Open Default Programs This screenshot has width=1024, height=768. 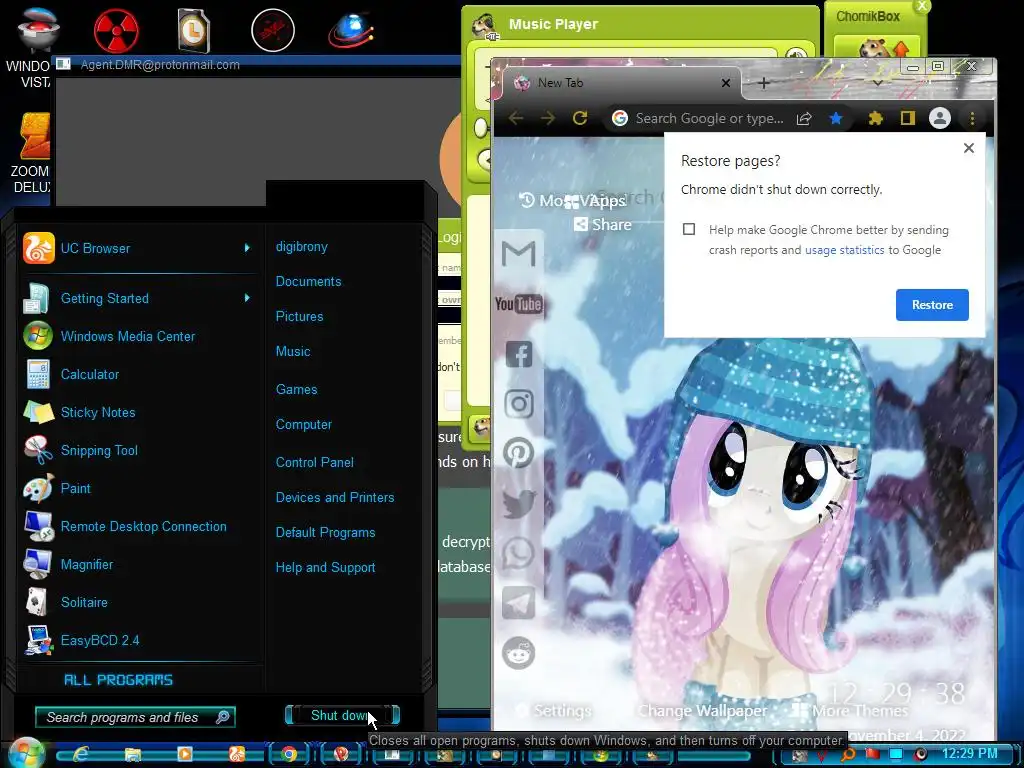(x=325, y=532)
